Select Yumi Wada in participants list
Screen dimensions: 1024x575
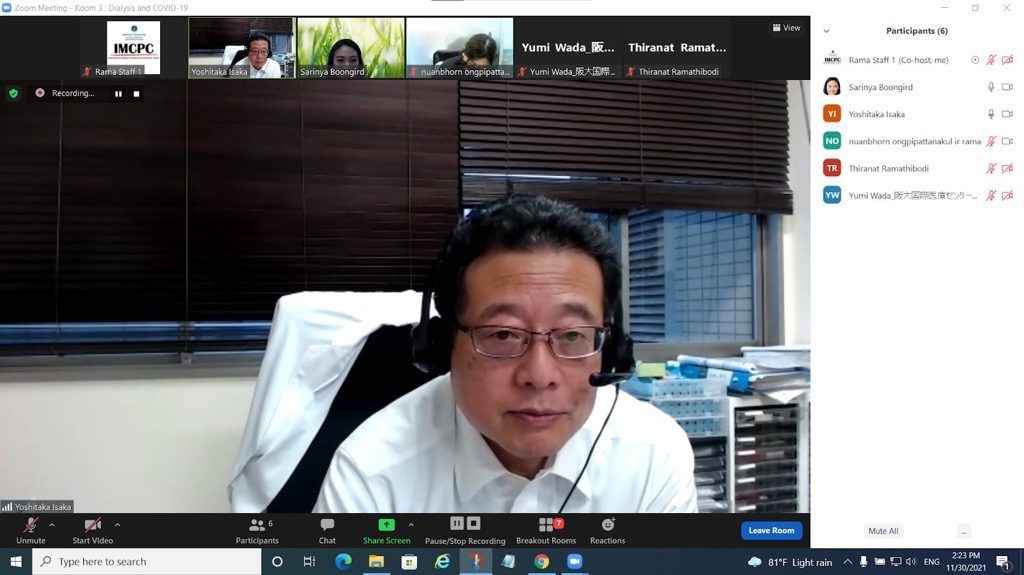917,195
